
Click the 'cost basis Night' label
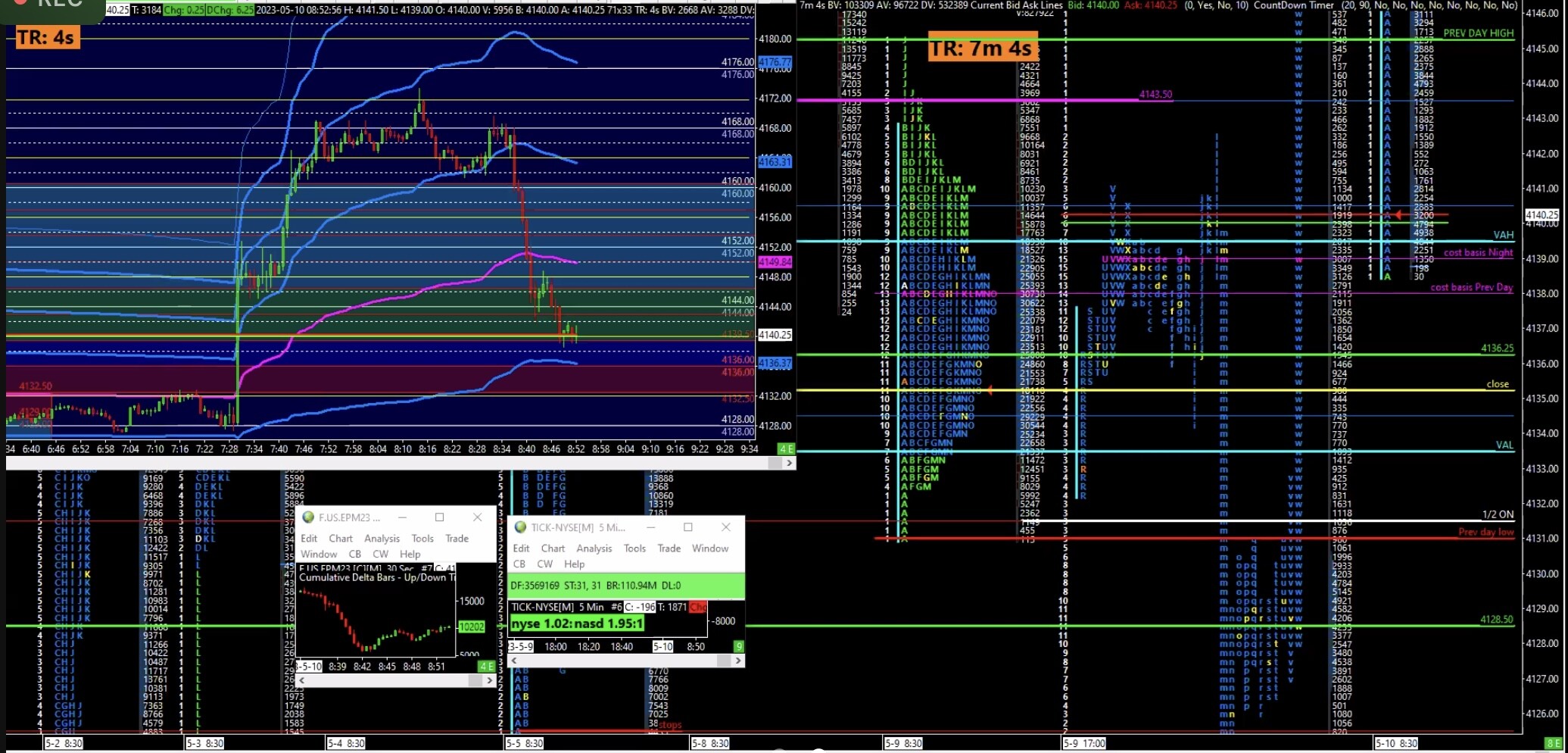pyautogui.click(x=1478, y=252)
